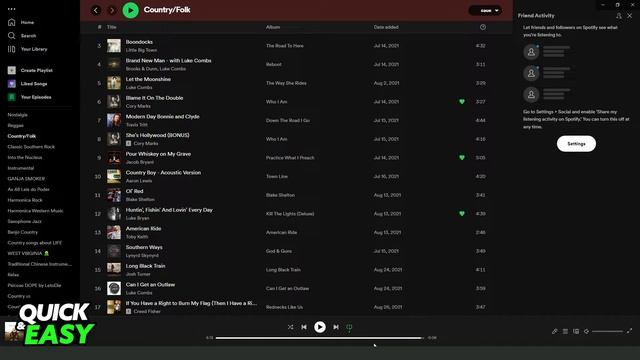Select the Into the Nucleus playlist
The width and height of the screenshot is (640, 360).
(x=25, y=157)
